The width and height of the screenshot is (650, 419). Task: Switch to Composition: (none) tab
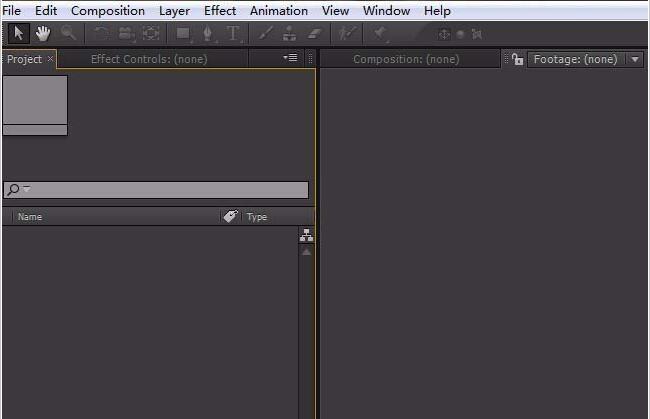tap(406, 59)
